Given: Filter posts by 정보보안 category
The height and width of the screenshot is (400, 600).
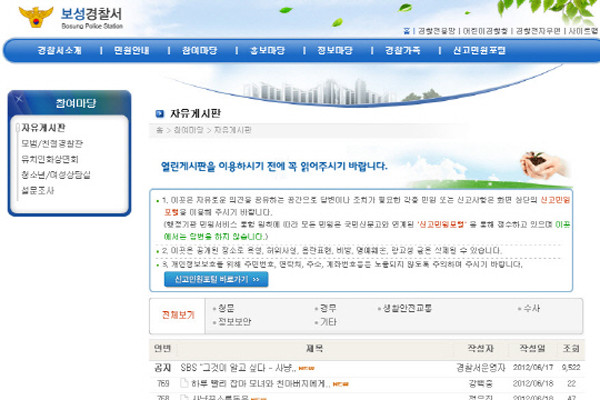Looking at the screenshot, I should (x=235, y=322).
